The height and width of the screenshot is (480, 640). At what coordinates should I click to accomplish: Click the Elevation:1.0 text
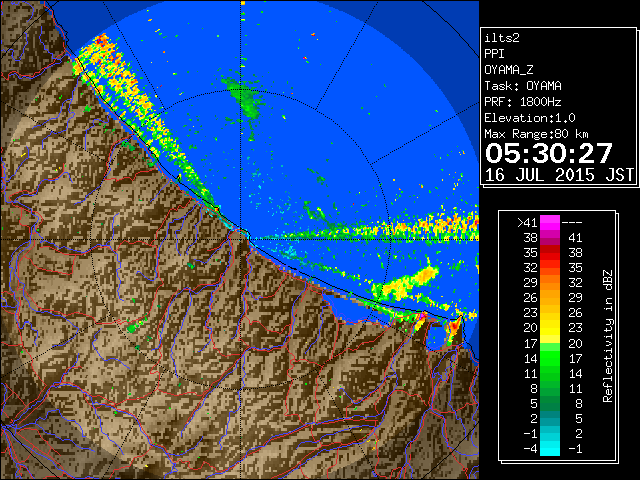[x=530, y=118]
